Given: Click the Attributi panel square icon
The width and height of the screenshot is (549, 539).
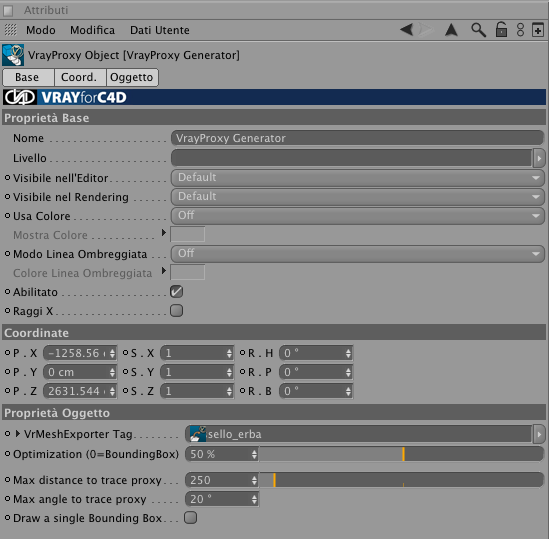Looking at the screenshot, I should 8,11.
